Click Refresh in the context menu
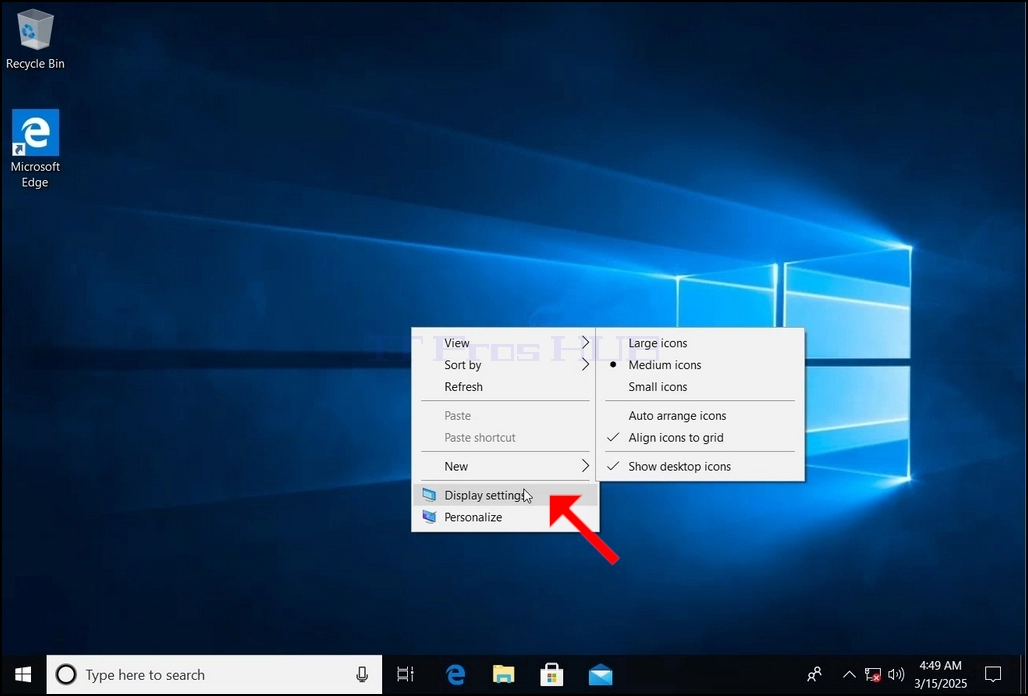This screenshot has height=696, width=1028. click(x=505, y=387)
